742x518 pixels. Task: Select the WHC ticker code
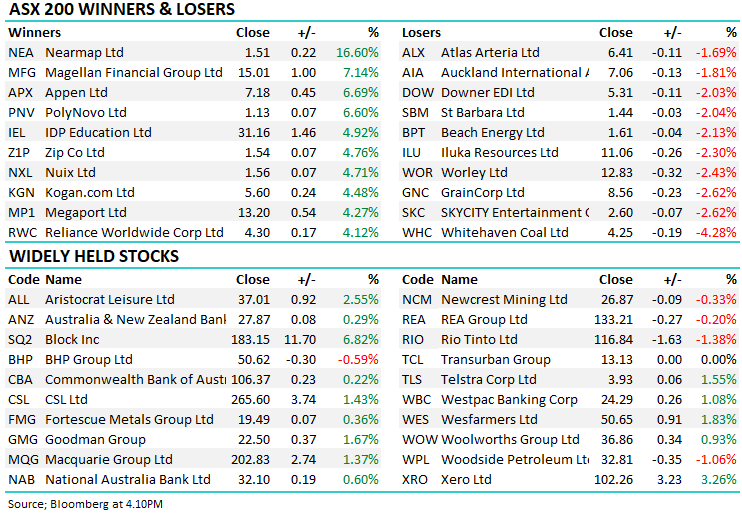pos(417,233)
